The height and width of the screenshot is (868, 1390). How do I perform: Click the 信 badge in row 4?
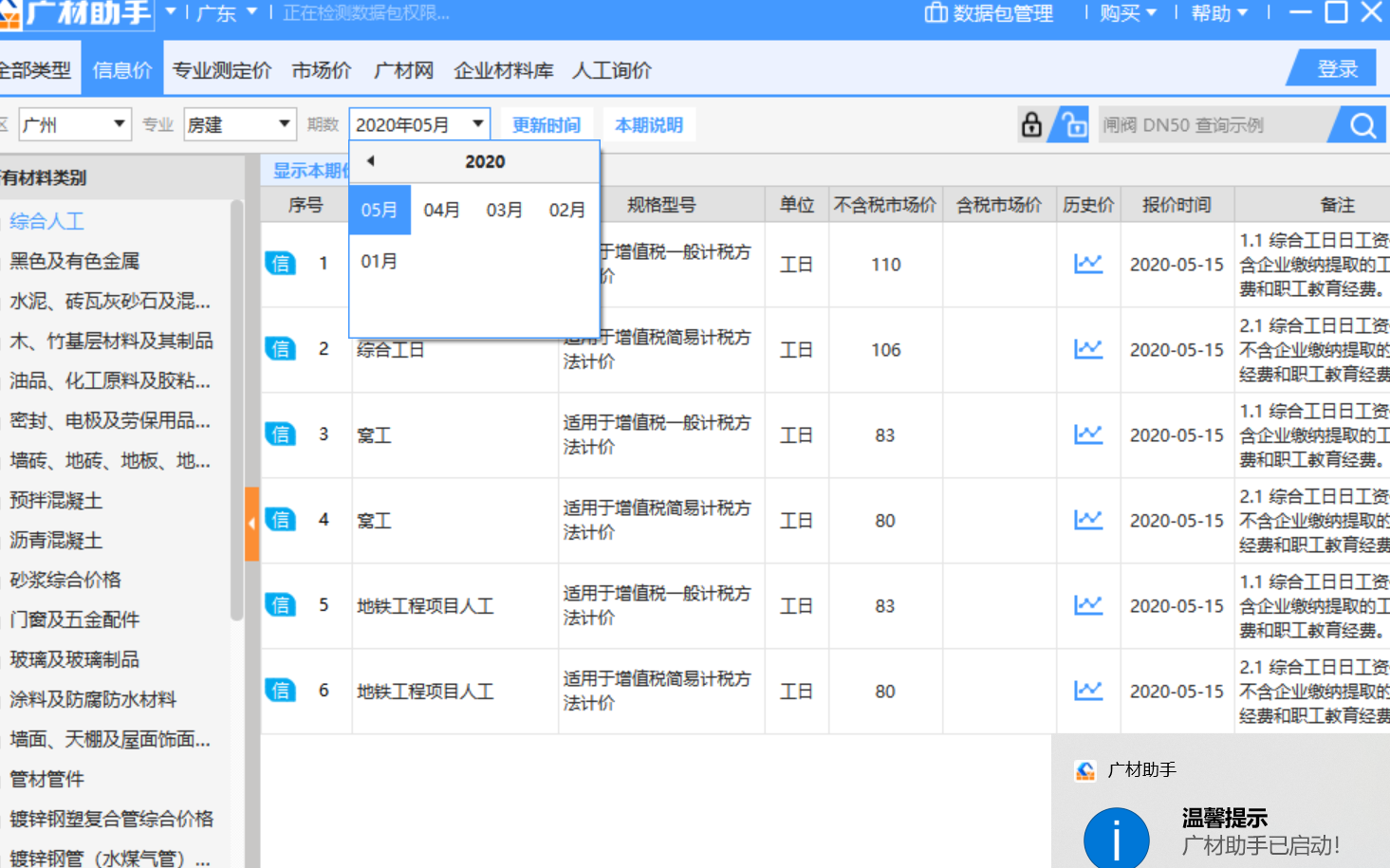281,520
